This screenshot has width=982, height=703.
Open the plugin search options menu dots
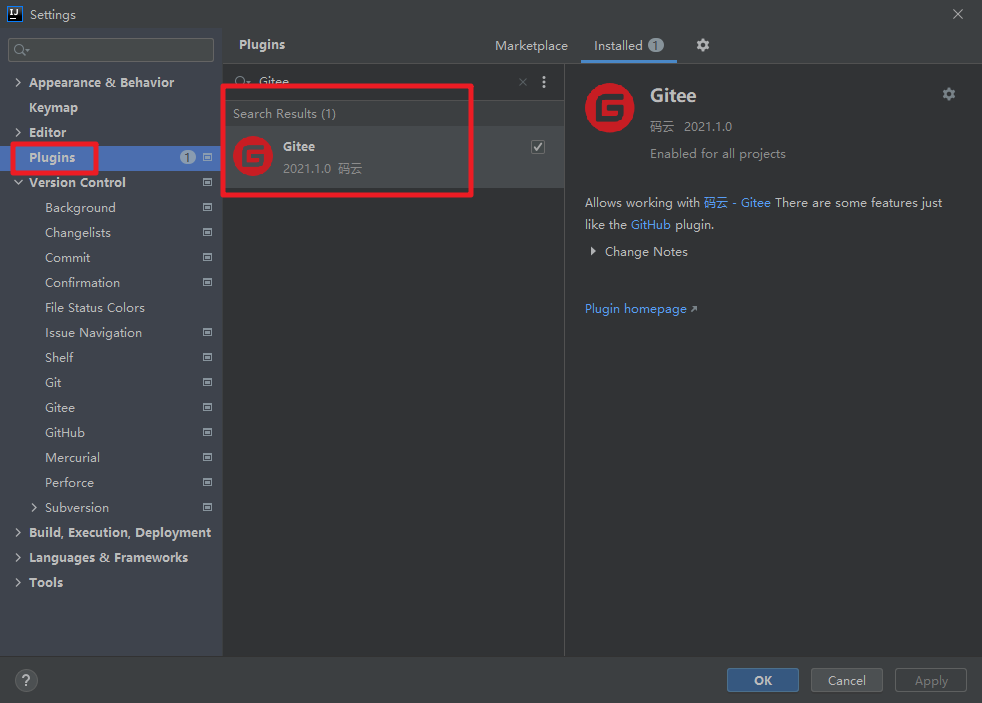coord(544,82)
